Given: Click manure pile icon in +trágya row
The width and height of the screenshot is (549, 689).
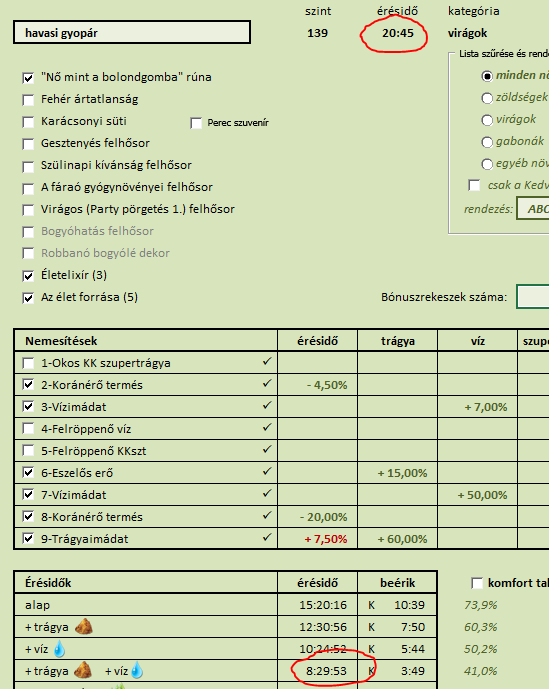Looking at the screenshot, I should point(84,626).
